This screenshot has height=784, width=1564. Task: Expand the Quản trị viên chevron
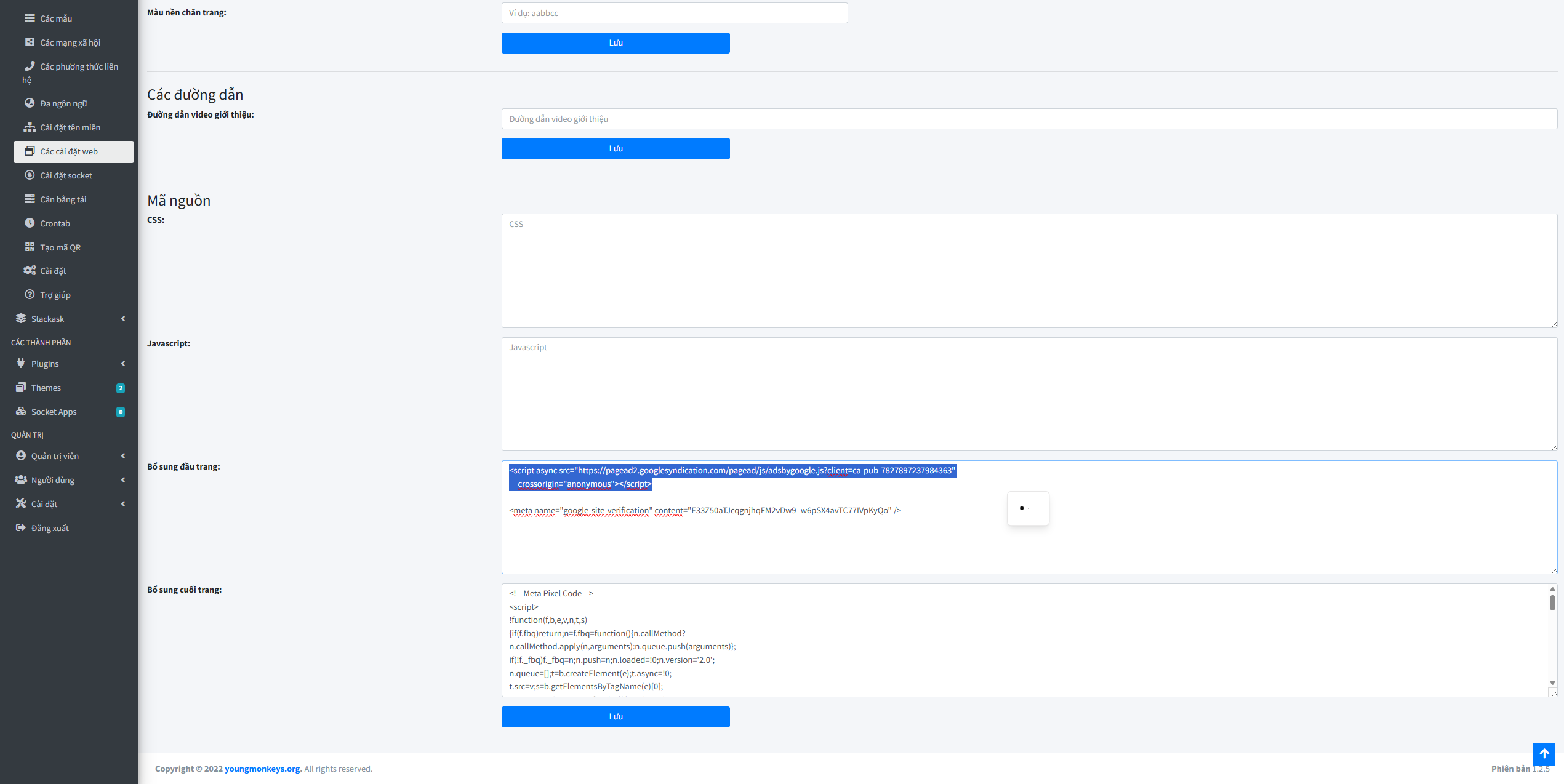123,456
